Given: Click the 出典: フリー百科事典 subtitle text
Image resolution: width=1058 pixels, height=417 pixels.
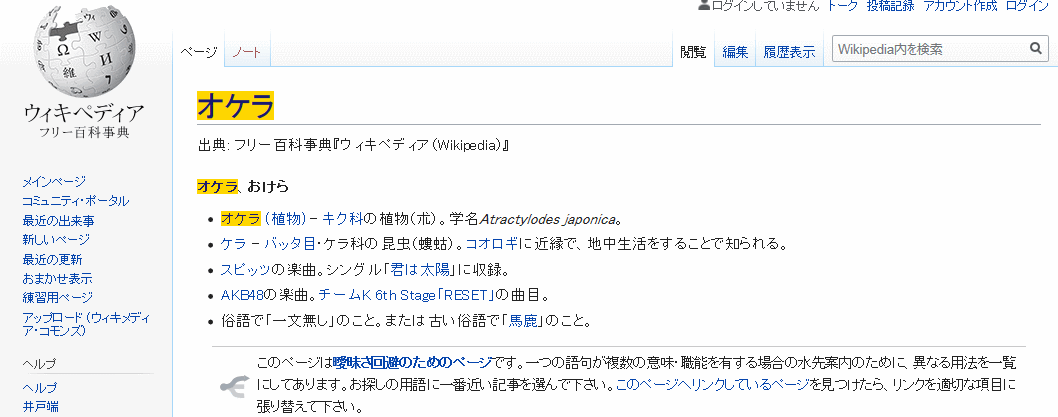Looking at the screenshot, I should pyautogui.click(x=353, y=145).
